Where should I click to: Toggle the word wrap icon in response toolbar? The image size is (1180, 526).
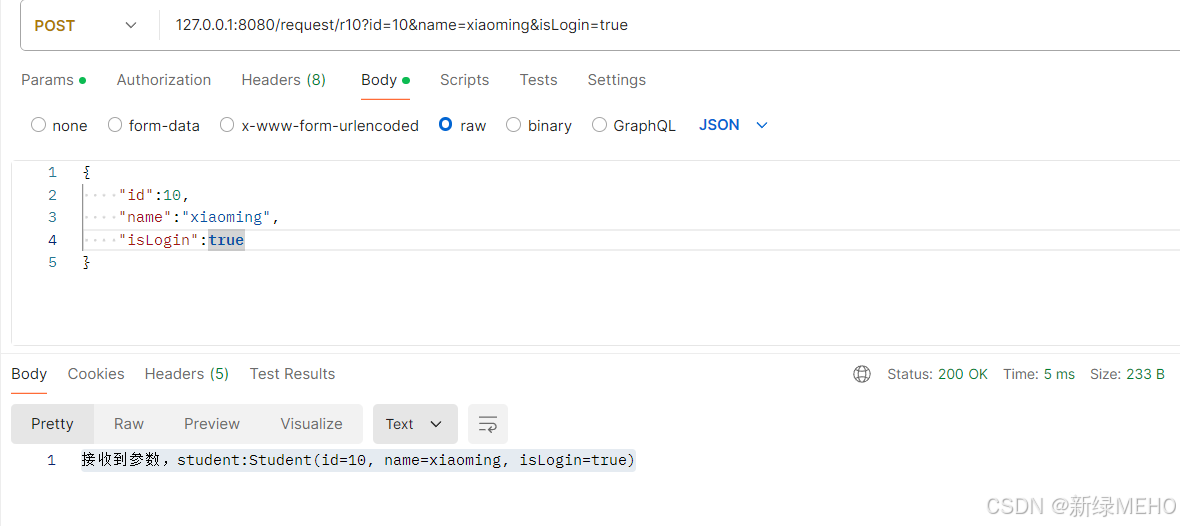click(488, 424)
